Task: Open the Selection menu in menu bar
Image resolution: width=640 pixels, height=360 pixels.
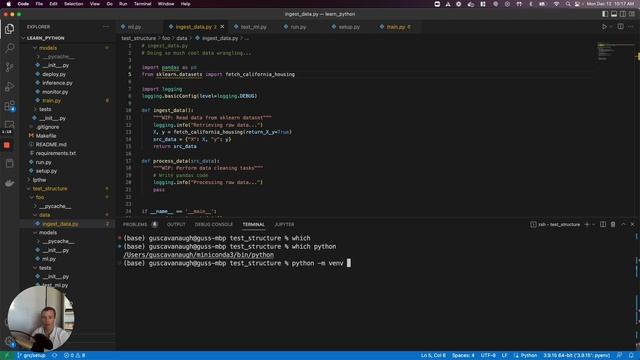Action: click(73, 4)
